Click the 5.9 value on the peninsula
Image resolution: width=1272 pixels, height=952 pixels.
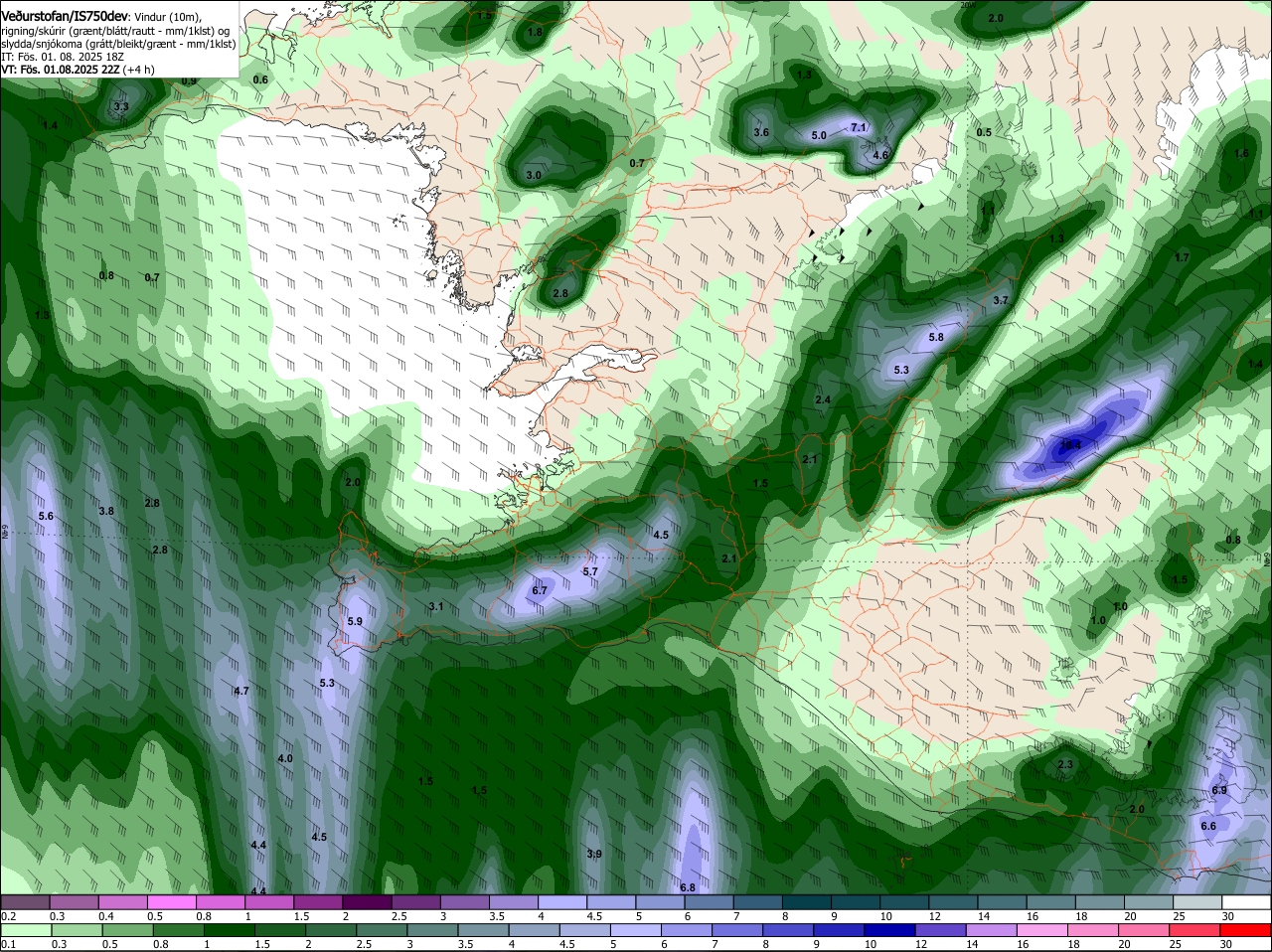[x=355, y=621]
